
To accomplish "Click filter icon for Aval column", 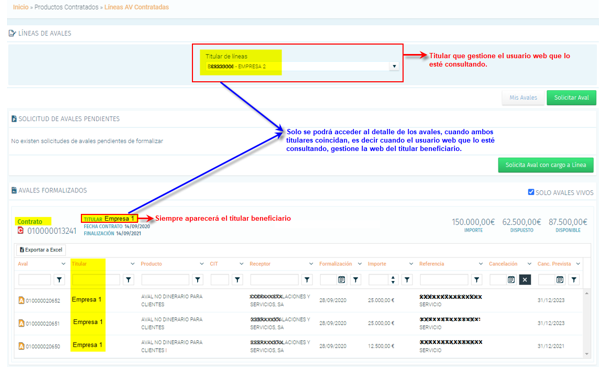I will click(59, 279).
